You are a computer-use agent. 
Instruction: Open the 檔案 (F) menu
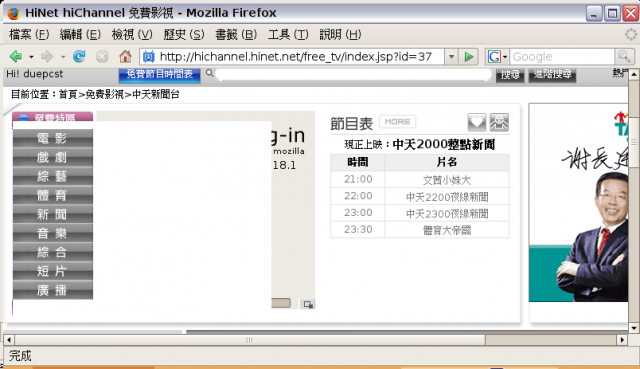point(29,35)
